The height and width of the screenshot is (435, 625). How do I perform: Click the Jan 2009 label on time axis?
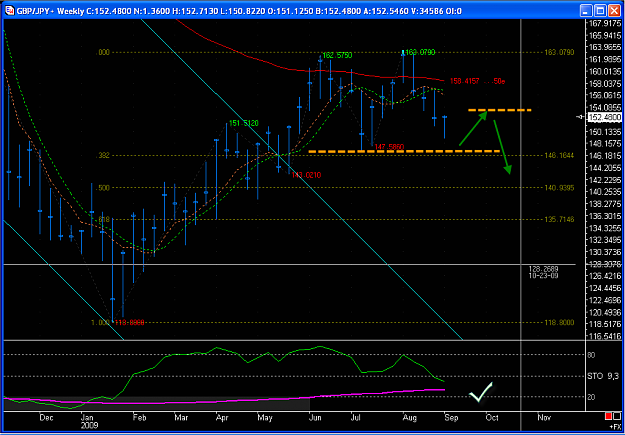(88, 421)
